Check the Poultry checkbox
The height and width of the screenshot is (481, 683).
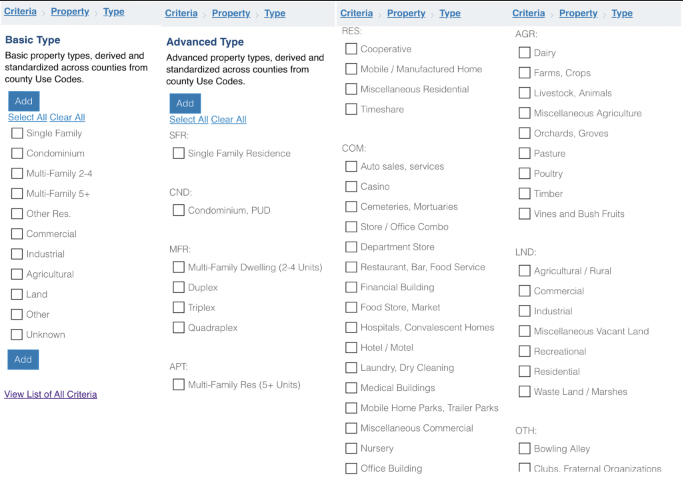524,174
